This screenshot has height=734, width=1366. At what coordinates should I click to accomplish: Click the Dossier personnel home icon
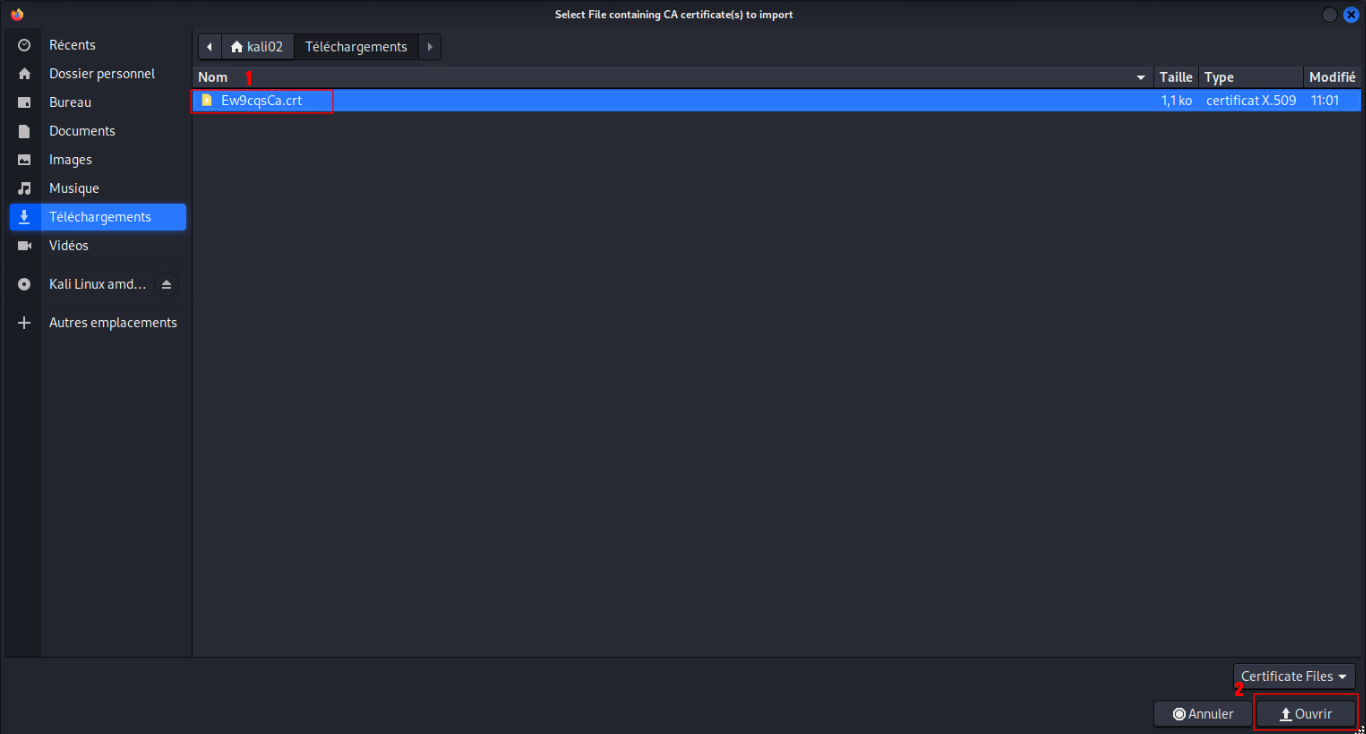(25, 74)
